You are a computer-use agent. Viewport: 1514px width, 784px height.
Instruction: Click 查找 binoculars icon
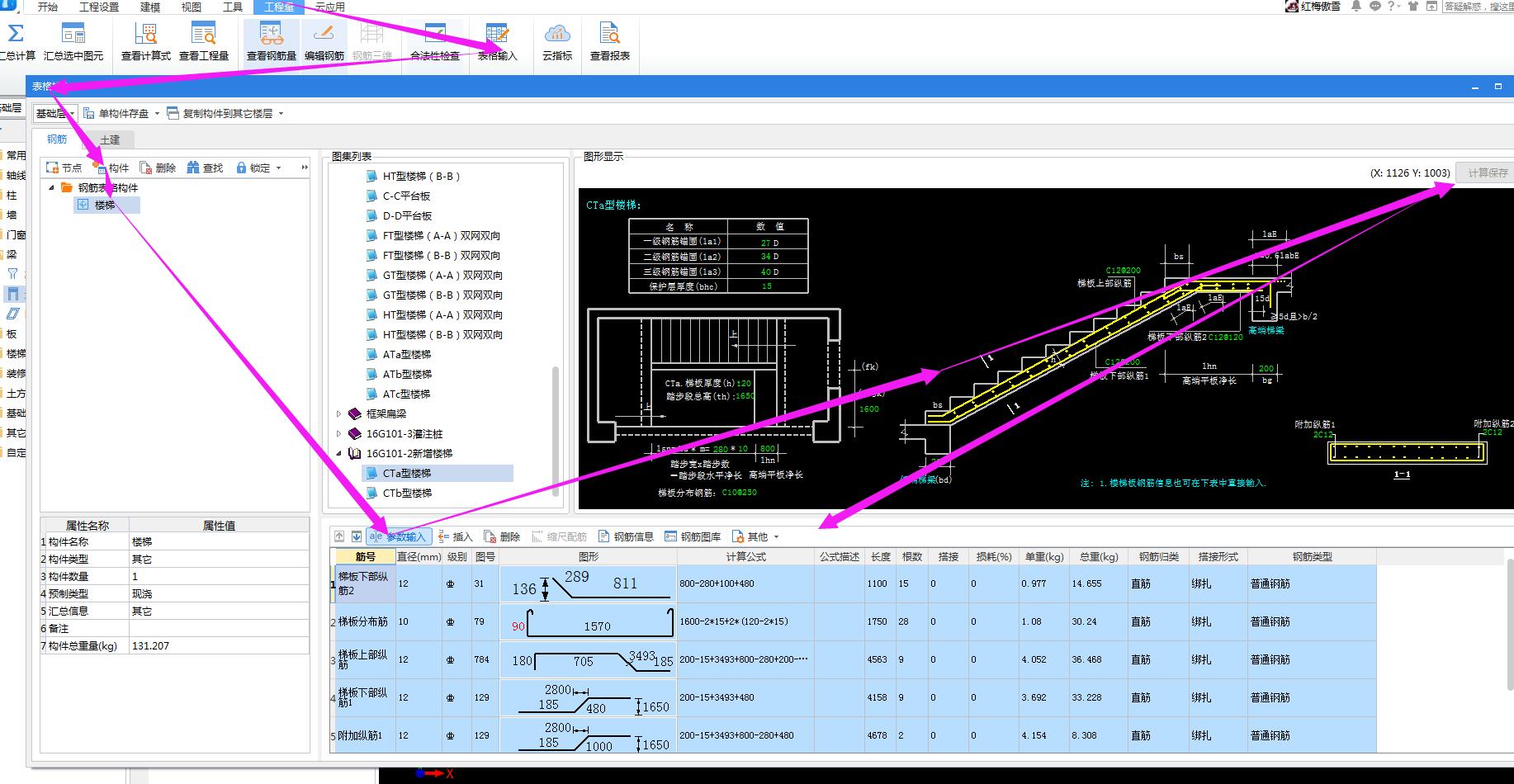click(x=194, y=168)
